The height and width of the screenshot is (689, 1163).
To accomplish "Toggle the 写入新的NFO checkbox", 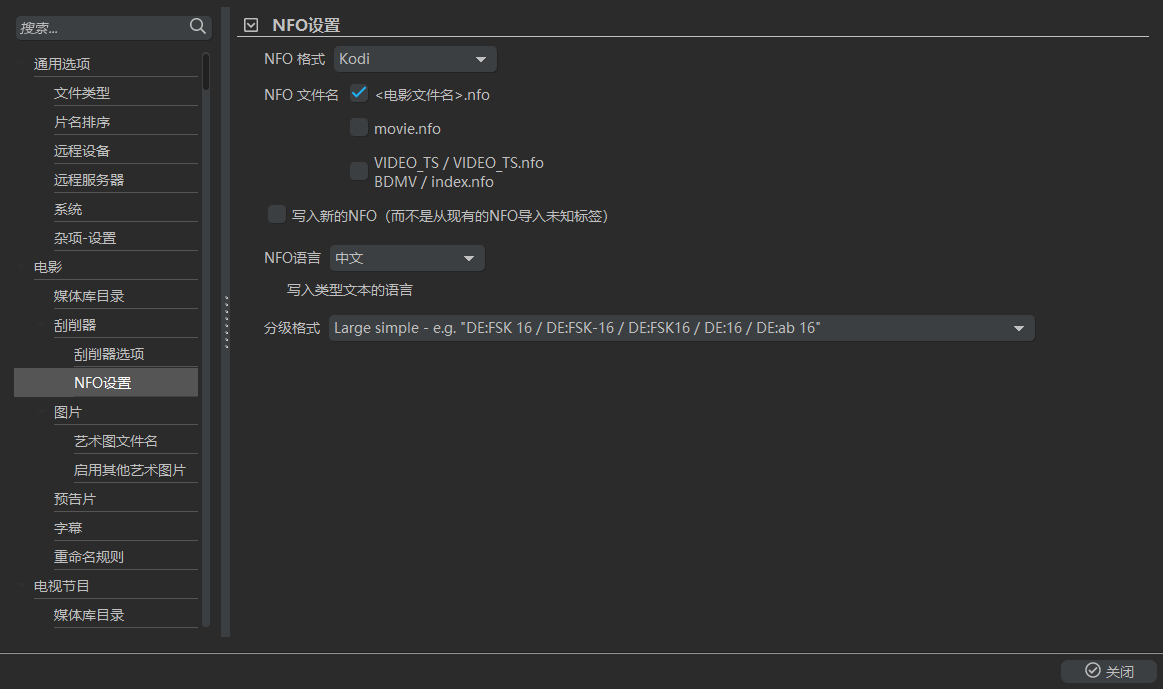I will pos(277,214).
